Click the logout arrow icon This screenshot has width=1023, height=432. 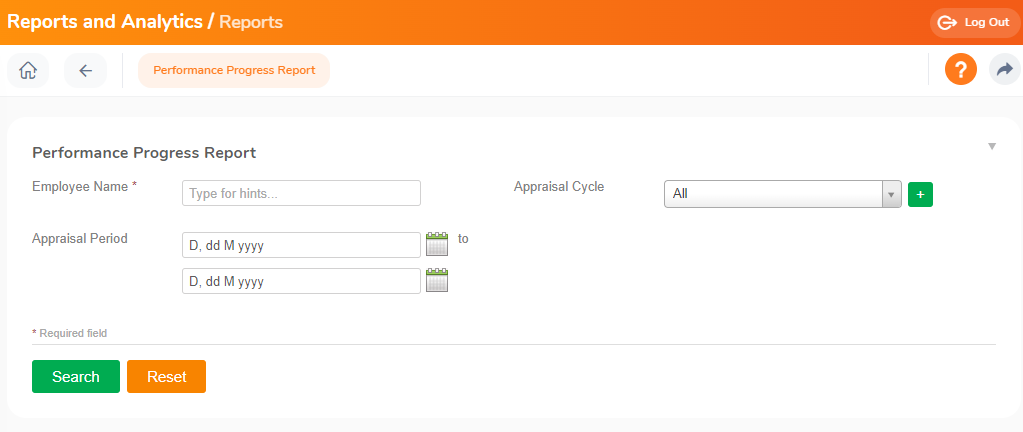[x=947, y=23]
